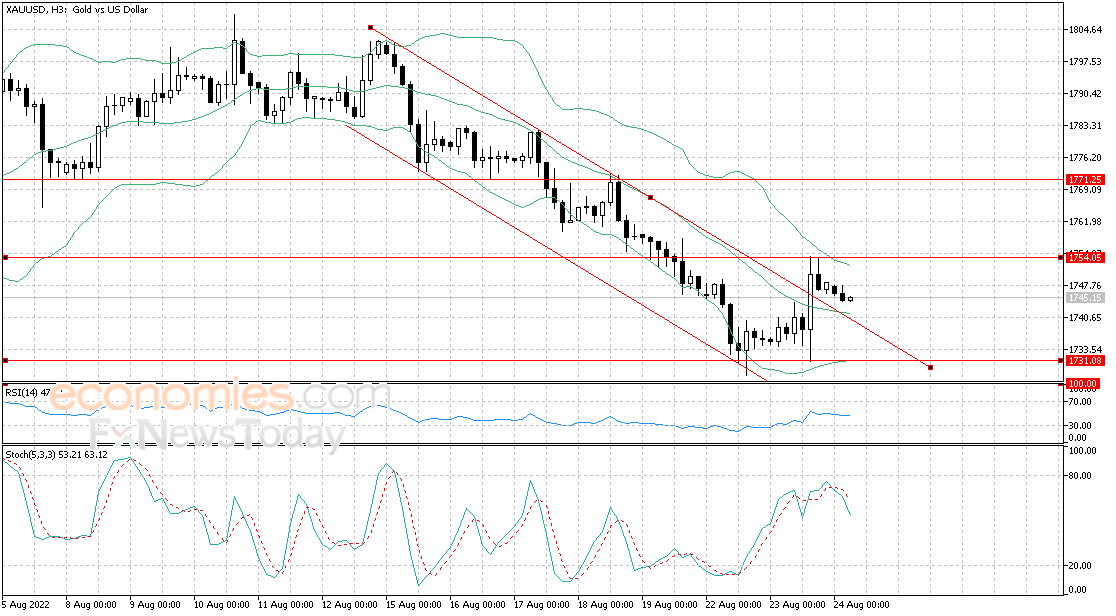Select the 15 Aug 00:00 date axis label
The height and width of the screenshot is (616, 1116).
tap(412, 604)
